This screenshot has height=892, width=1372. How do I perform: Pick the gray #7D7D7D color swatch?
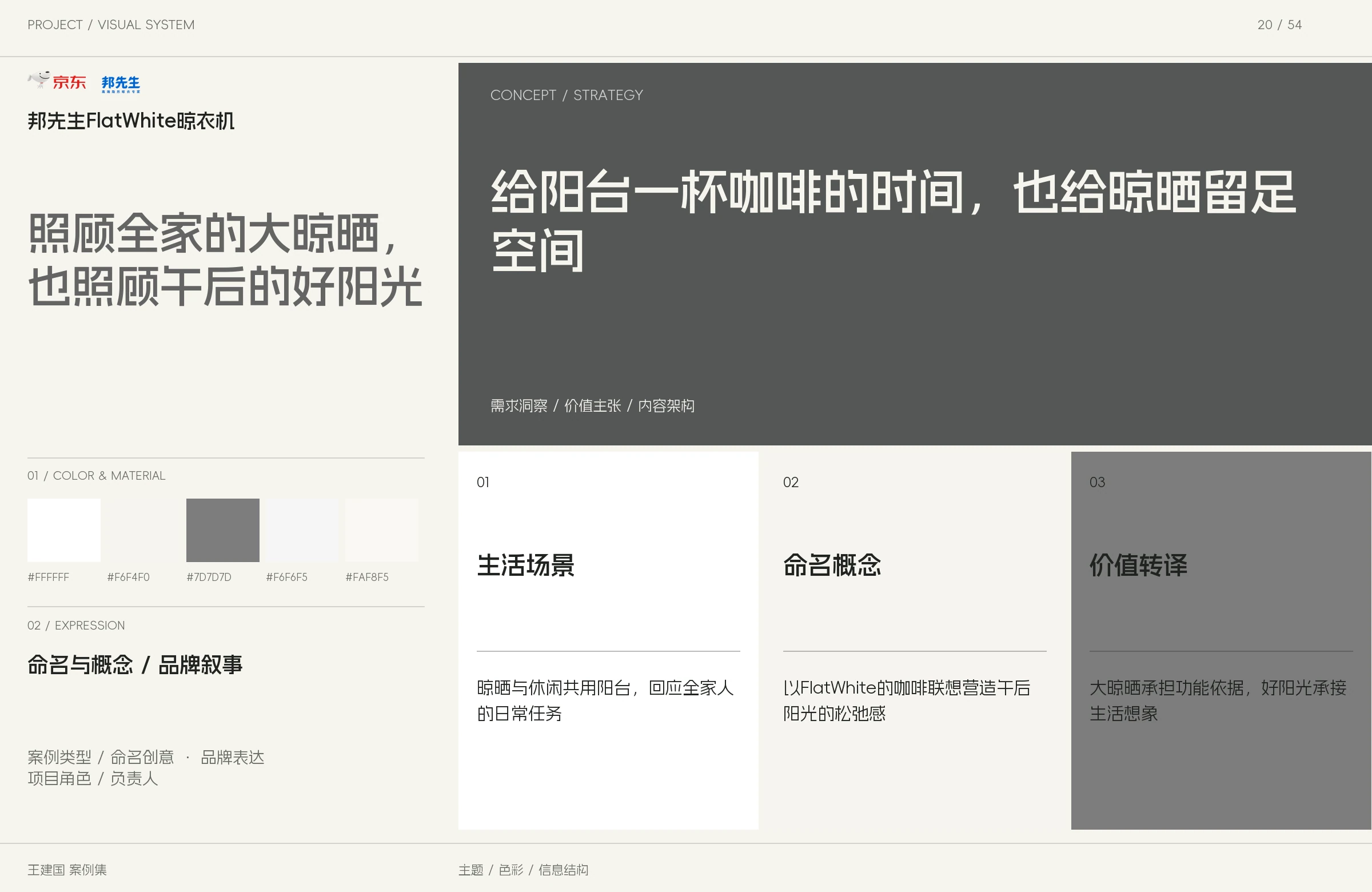(x=222, y=530)
